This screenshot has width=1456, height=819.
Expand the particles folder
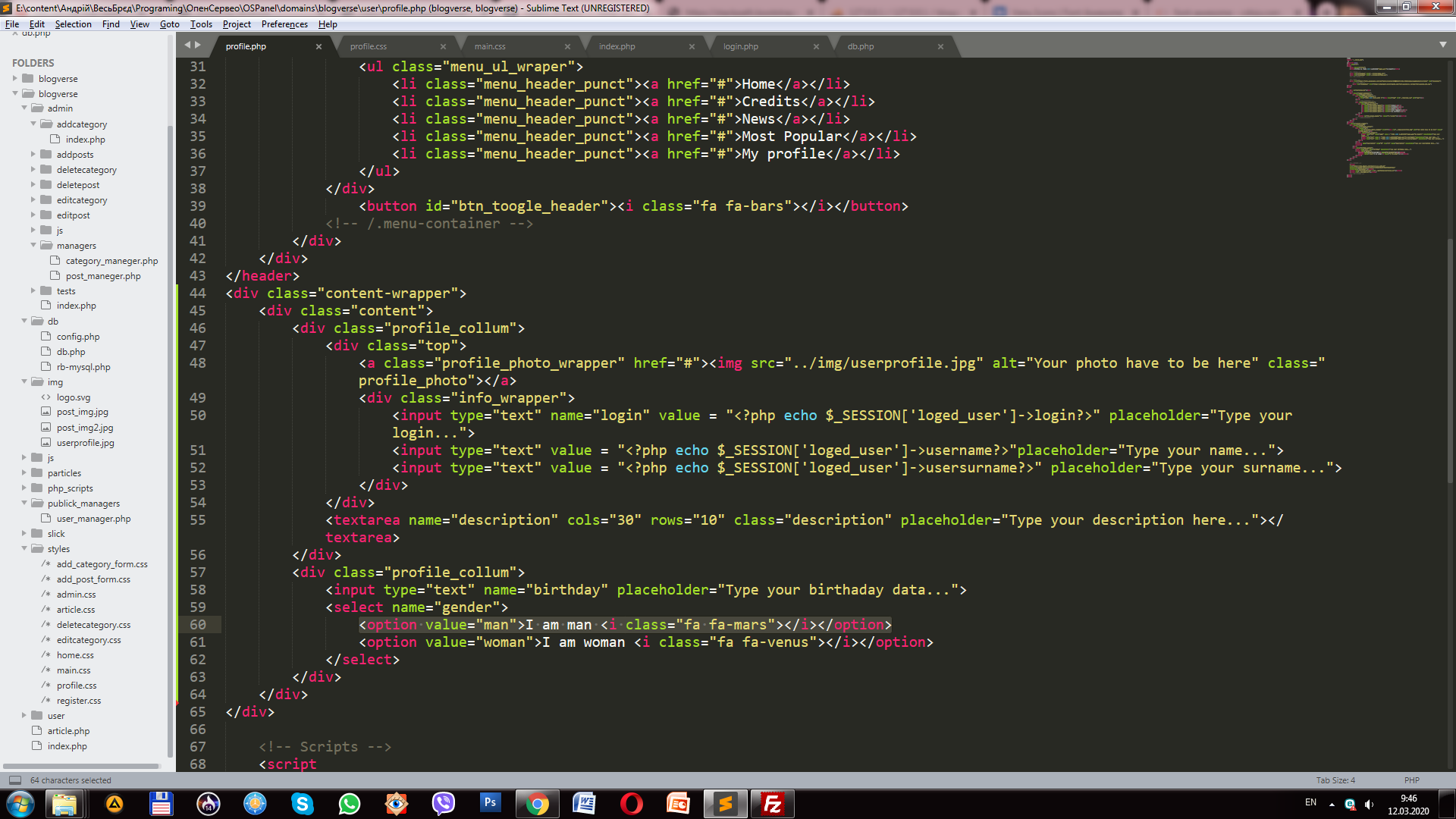[24, 472]
